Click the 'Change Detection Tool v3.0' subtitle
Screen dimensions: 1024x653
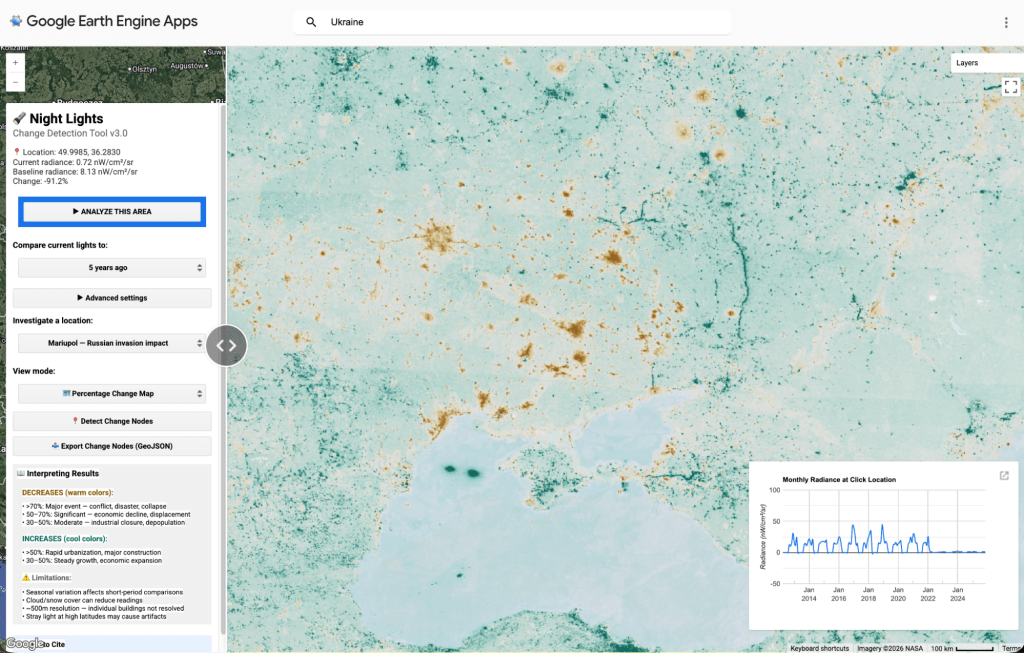coord(70,133)
